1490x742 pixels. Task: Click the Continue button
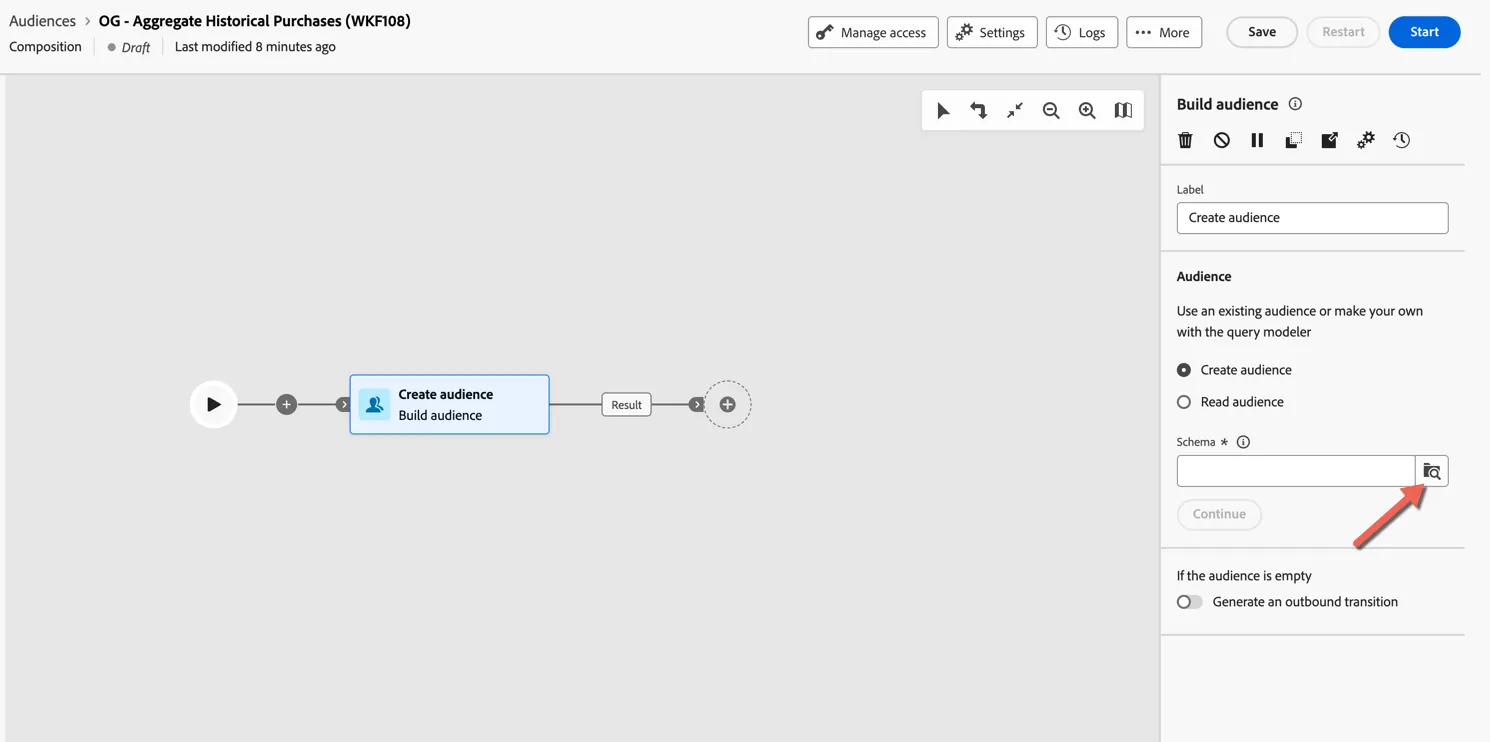(x=1219, y=514)
